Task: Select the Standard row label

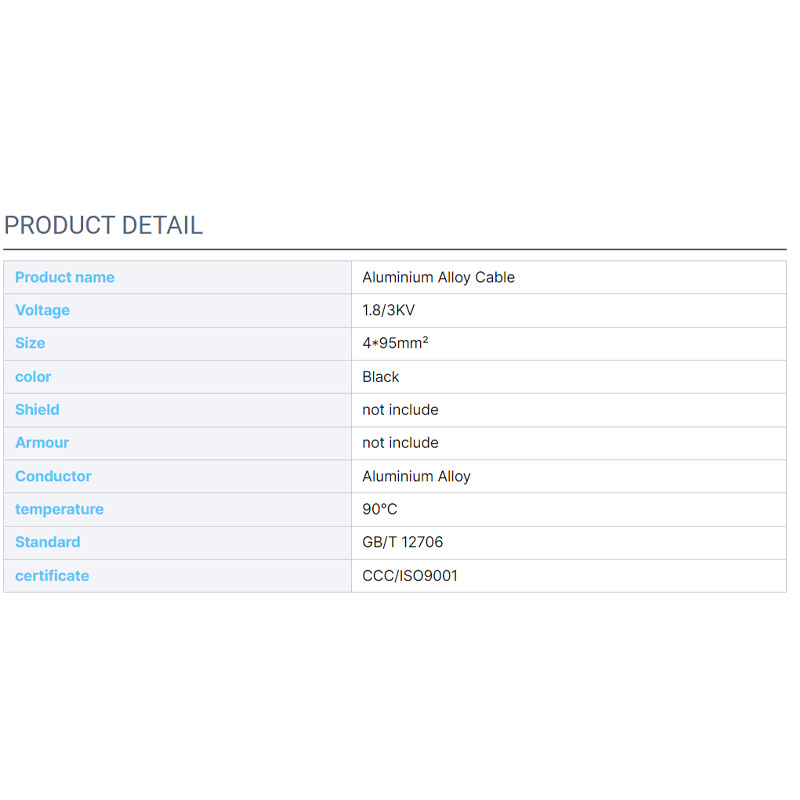Action: click(x=47, y=542)
